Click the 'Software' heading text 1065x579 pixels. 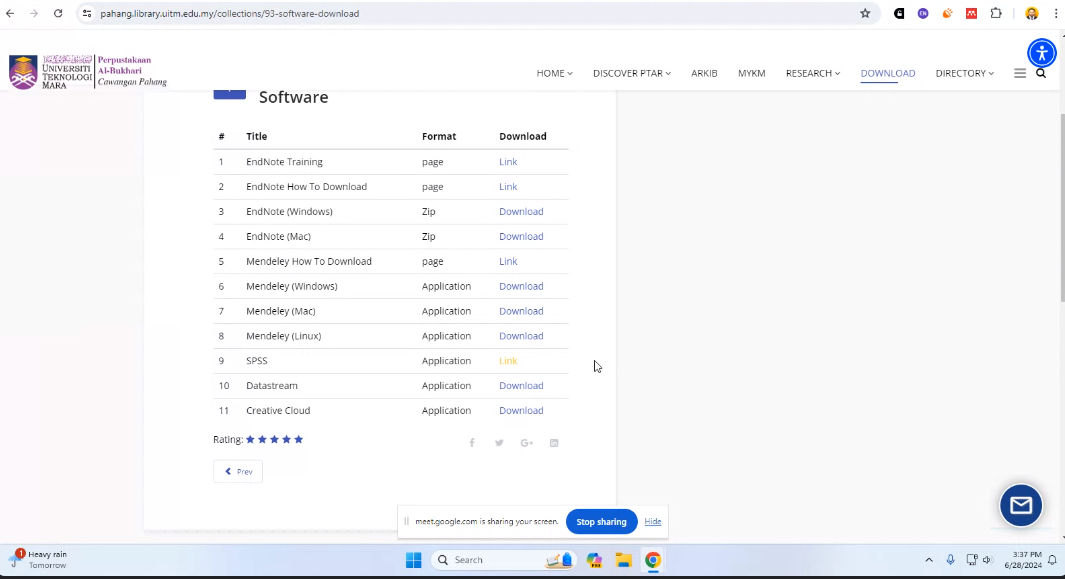293,97
